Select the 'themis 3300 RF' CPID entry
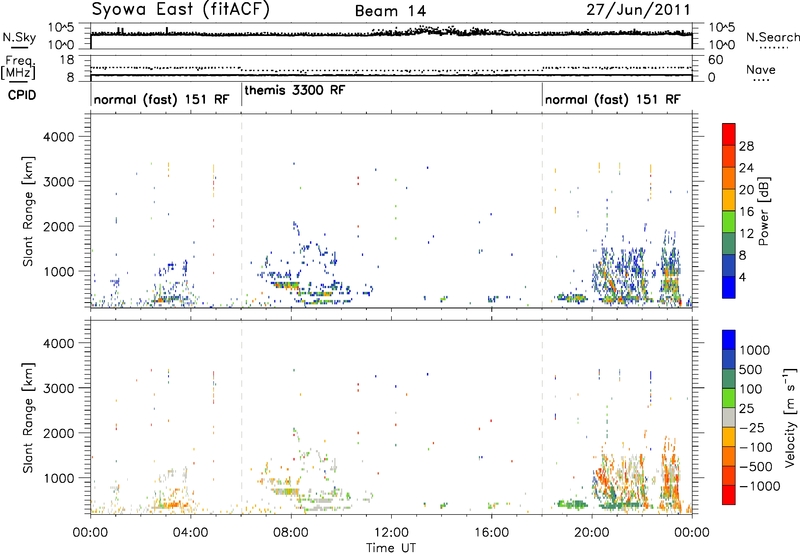The image size is (800, 554). pyautogui.click(x=295, y=90)
